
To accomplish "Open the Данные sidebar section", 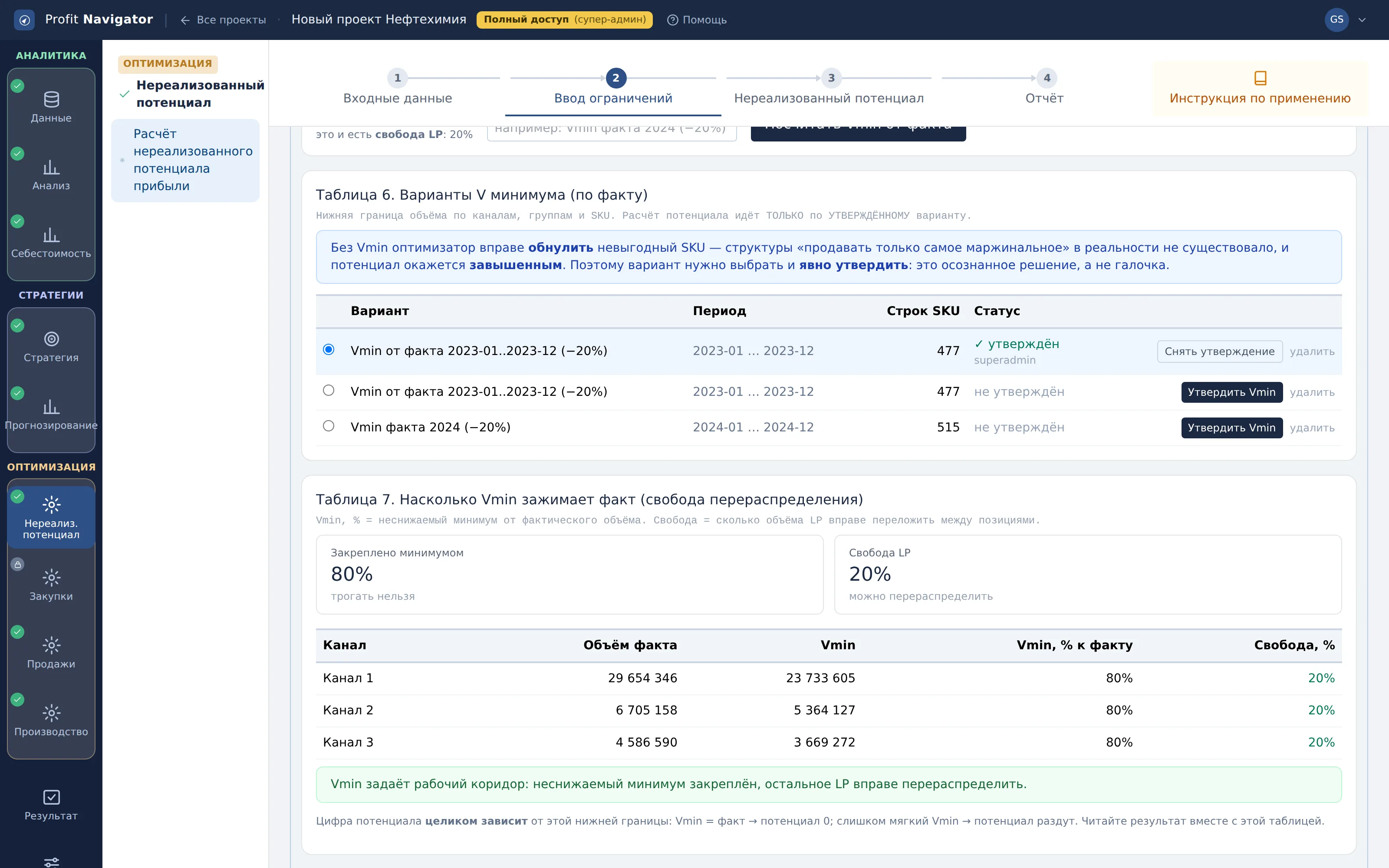I will (x=51, y=107).
